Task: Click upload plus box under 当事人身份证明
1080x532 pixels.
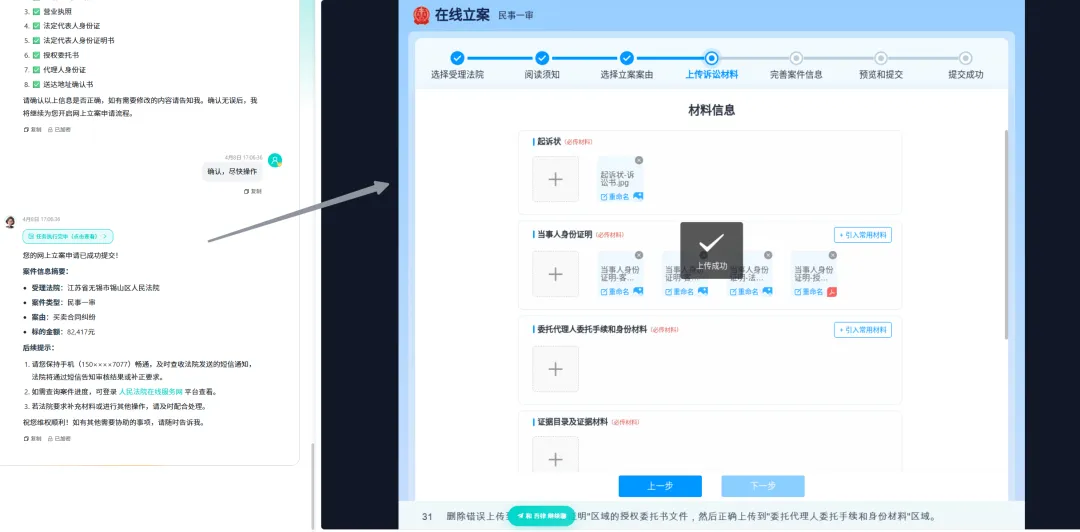Action: click(x=555, y=274)
